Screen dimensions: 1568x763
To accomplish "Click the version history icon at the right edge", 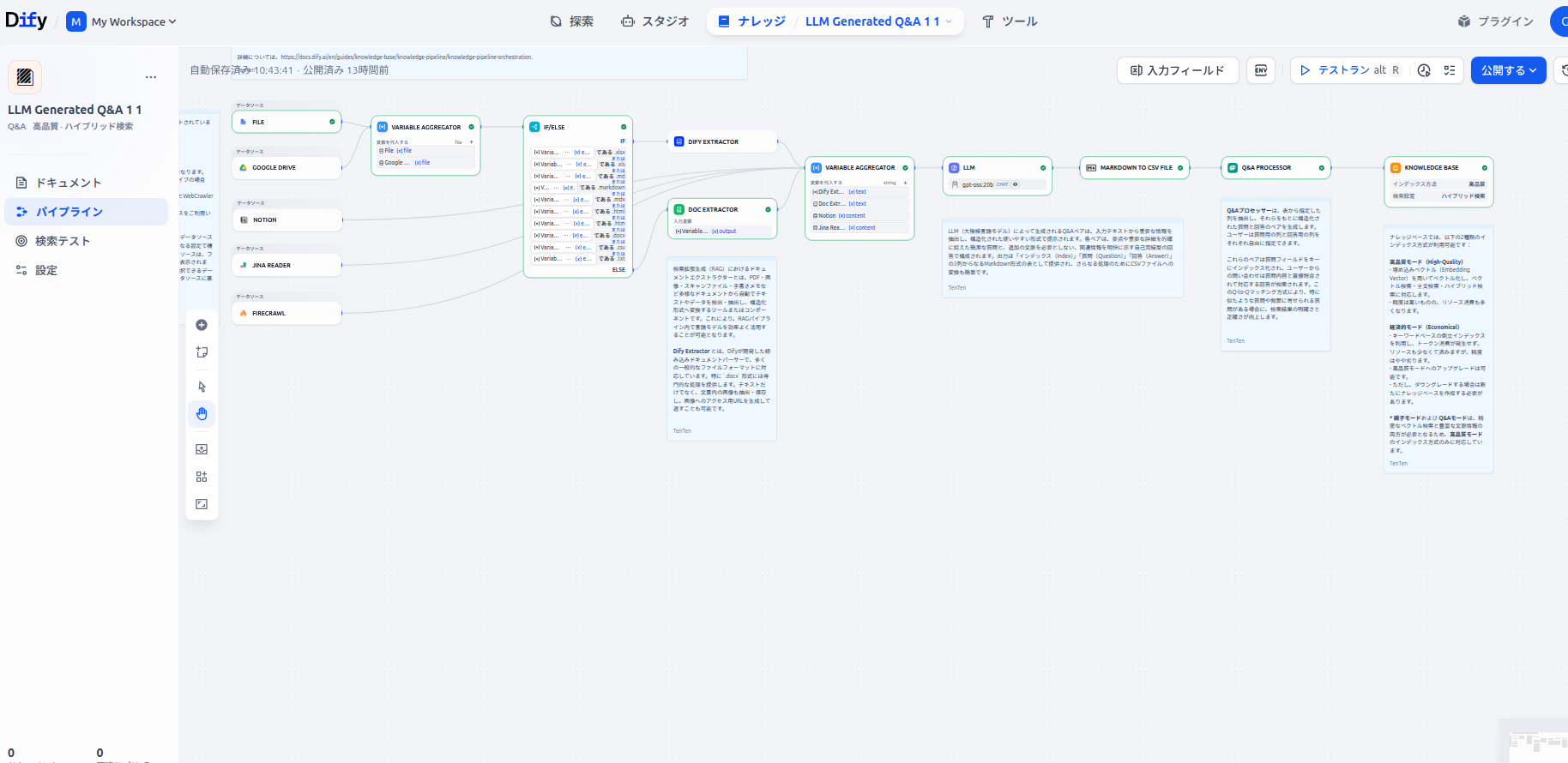I will pos(1564,70).
